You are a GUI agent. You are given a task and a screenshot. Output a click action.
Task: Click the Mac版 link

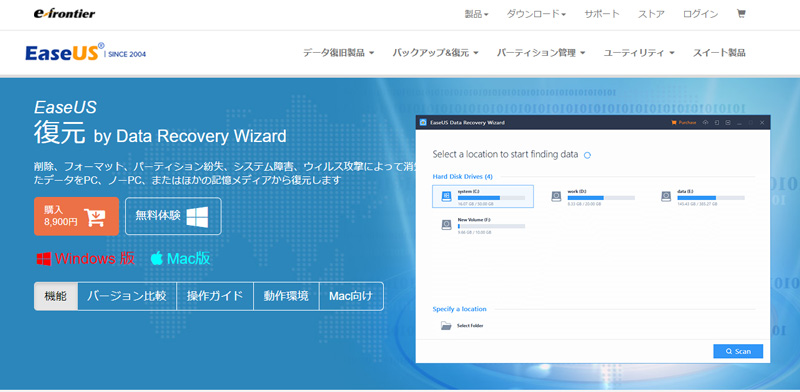click(x=180, y=259)
